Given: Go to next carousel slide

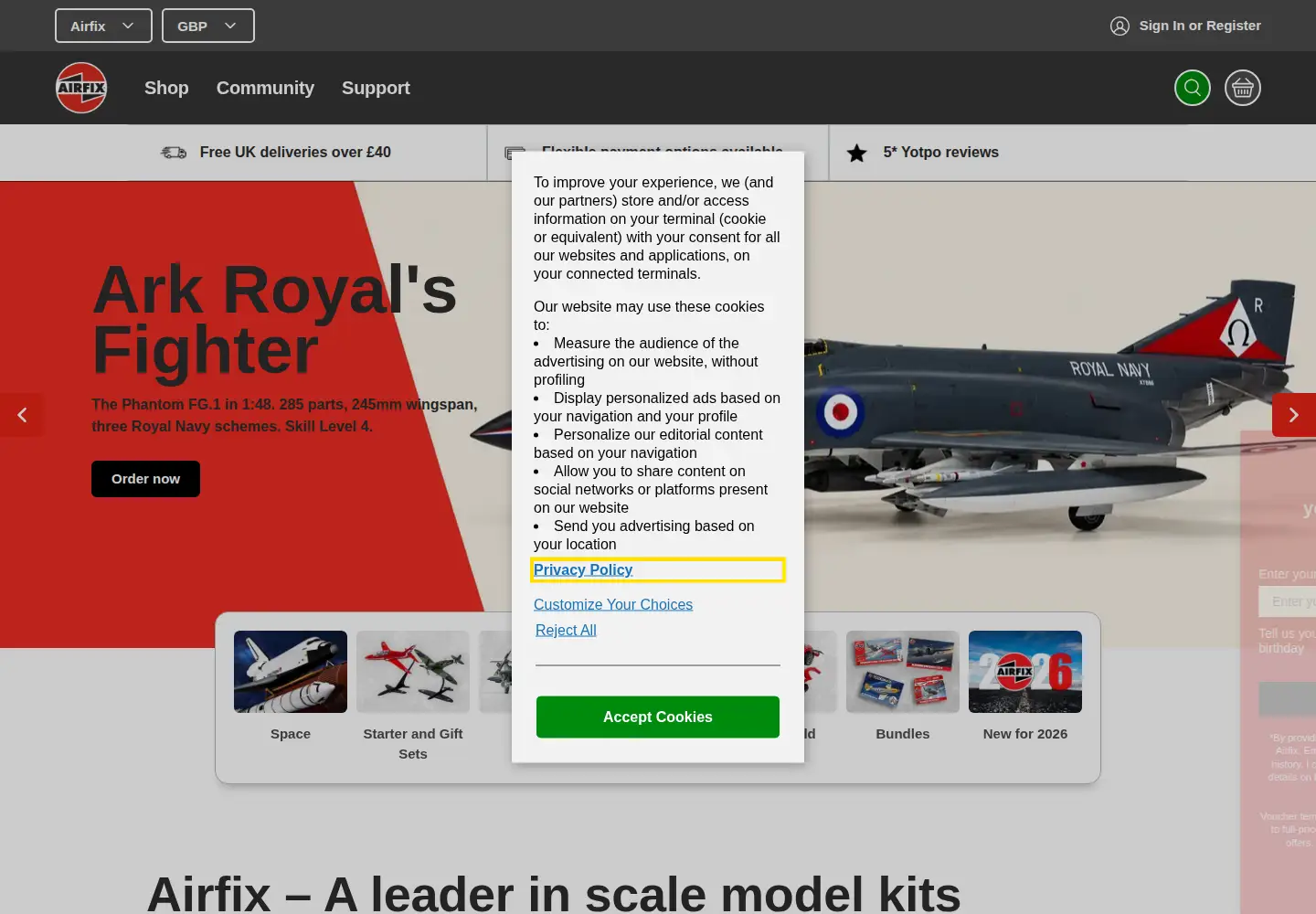Looking at the screenshot, I should point(1294,415).
